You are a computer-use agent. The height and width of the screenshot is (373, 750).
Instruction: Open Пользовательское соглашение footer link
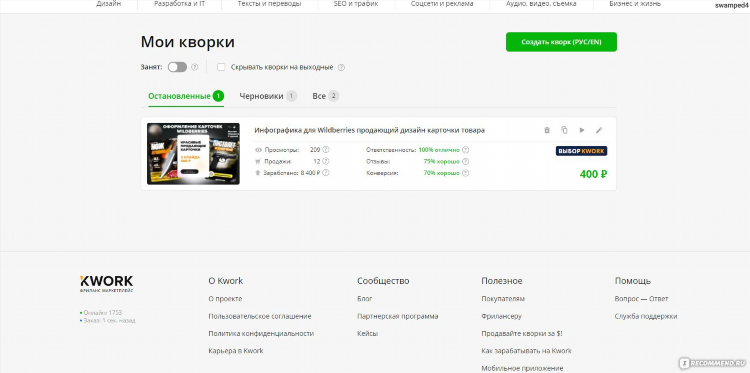[260, 317]
